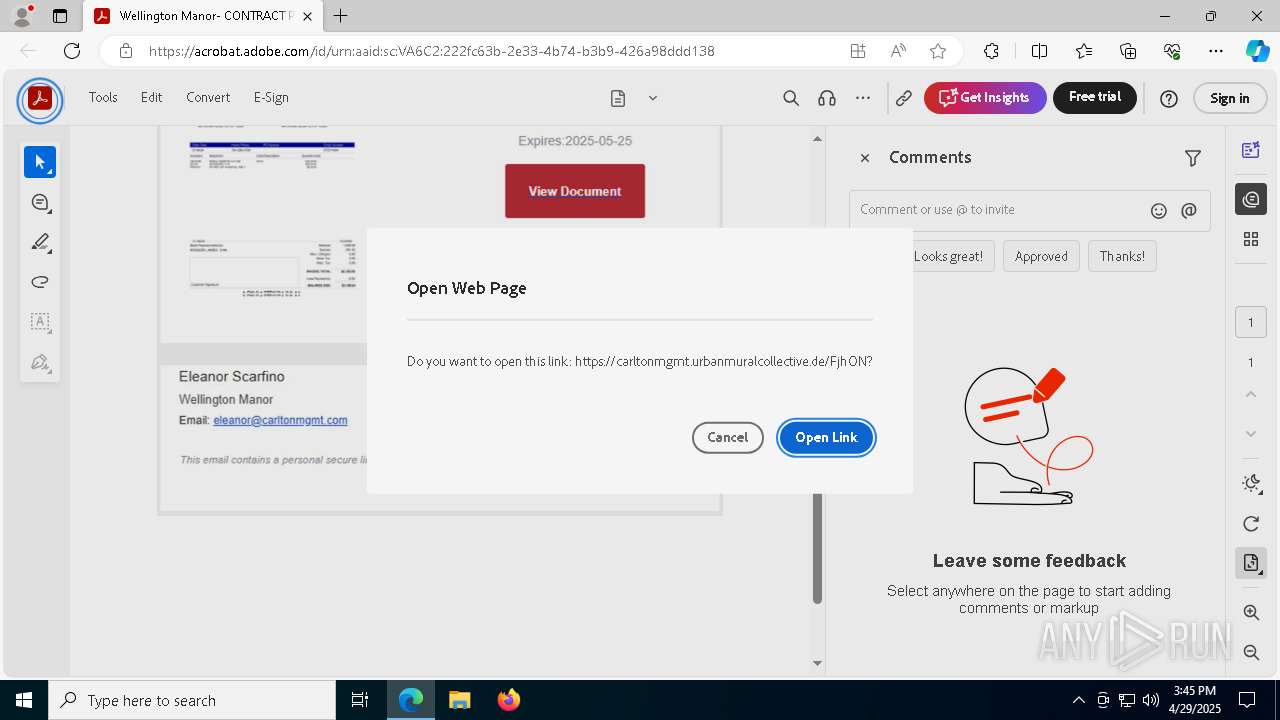Click the browser address bar URL
The height and width of the screenshot is (720, 1280).
431,51
